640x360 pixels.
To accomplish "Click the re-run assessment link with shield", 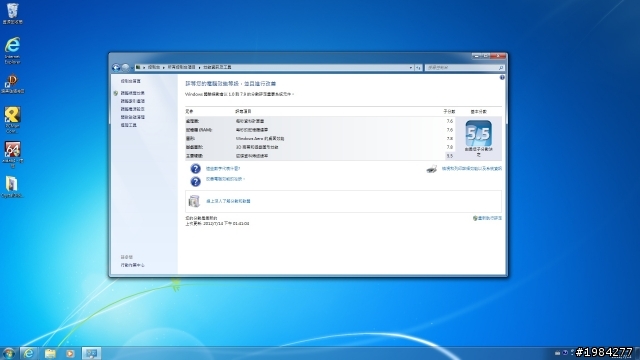I will (487, 218).
